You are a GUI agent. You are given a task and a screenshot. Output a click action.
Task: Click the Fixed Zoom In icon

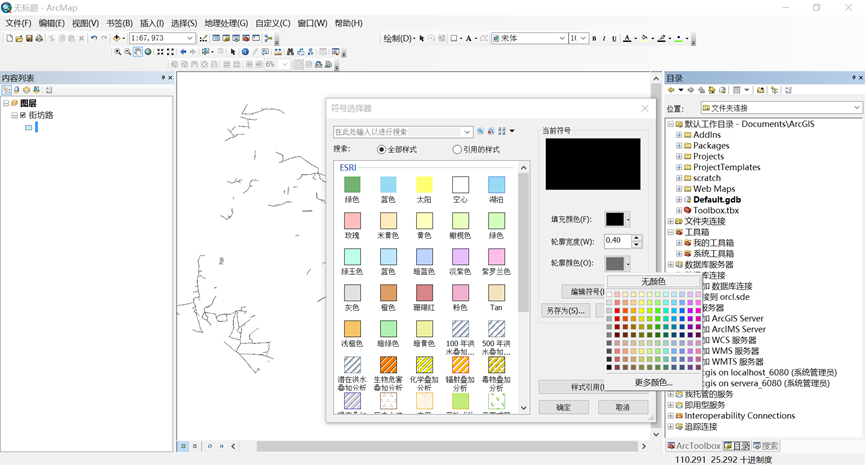(x=160, y=51)
